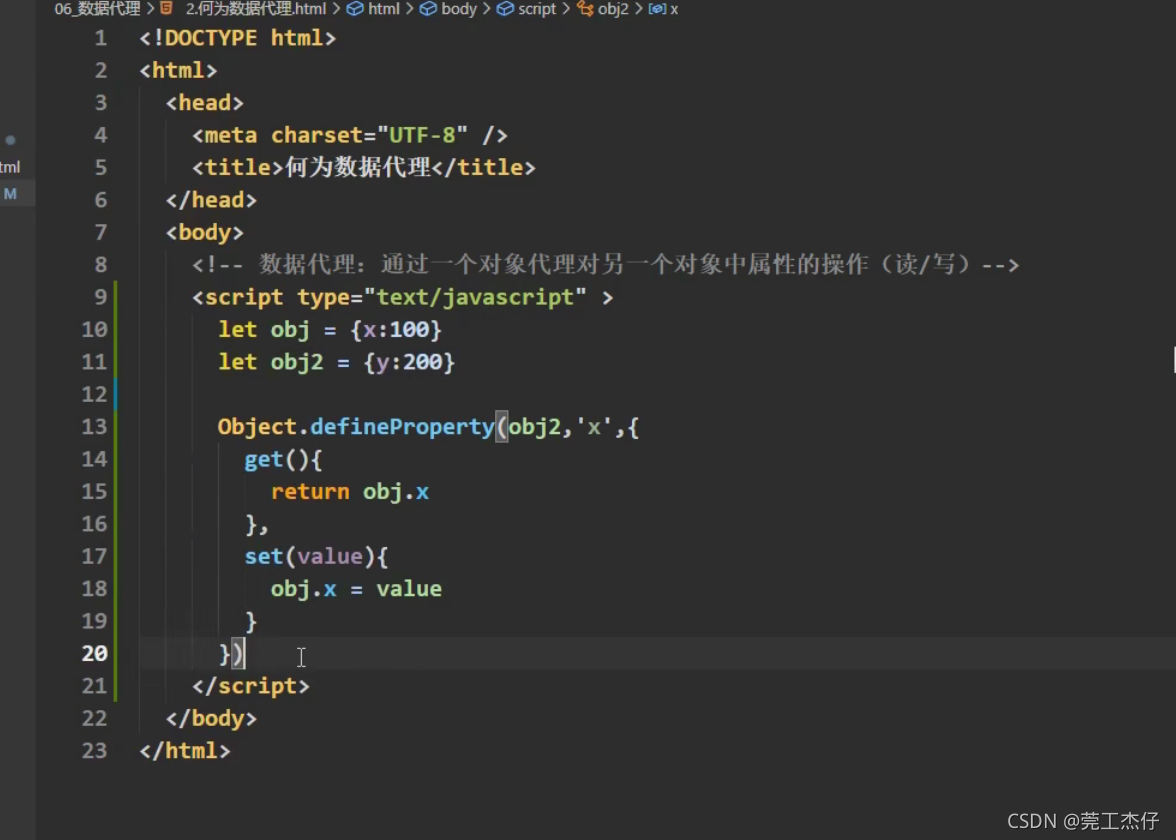The width and height of the screenshot is (1176, 840).
Task: Click the title text 何为数据代理
Action: click(358, 167)
